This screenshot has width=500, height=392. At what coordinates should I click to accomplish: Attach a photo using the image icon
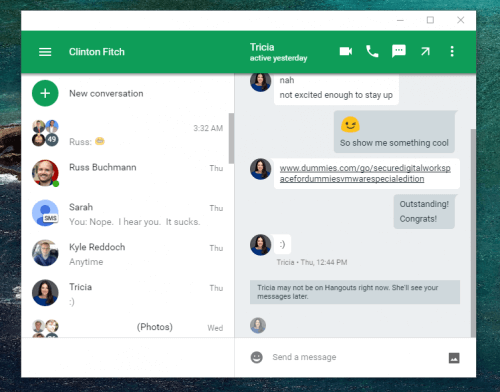pos(454,358)
